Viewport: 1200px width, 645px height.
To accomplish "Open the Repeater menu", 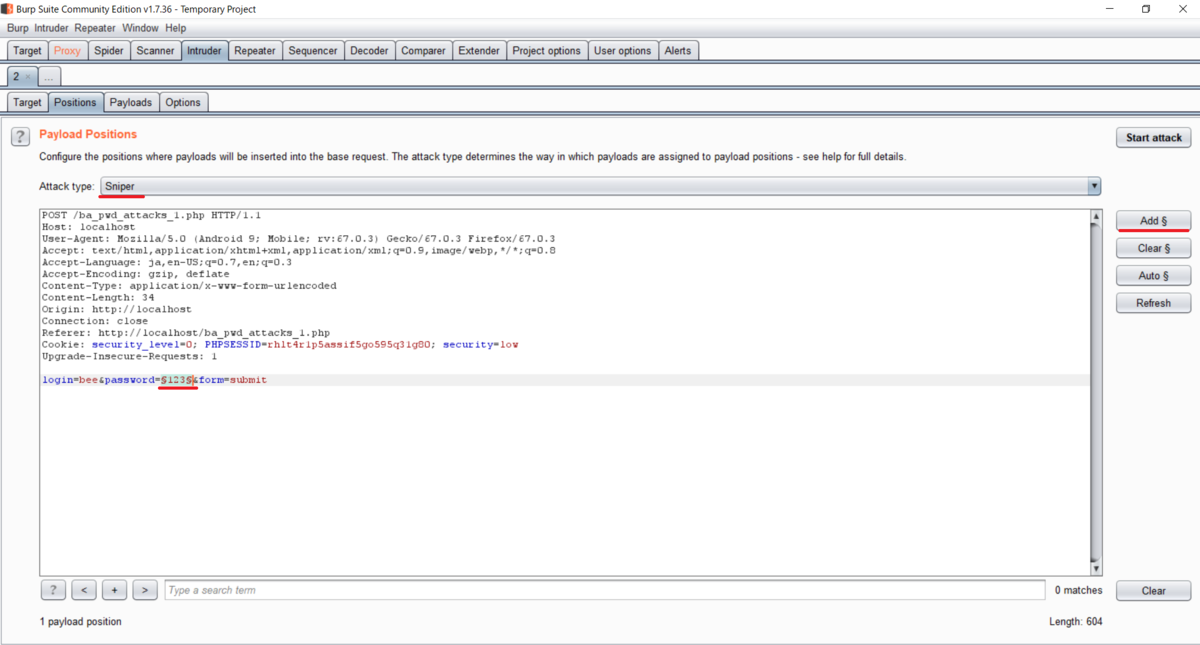I will [x=95, y=28].
